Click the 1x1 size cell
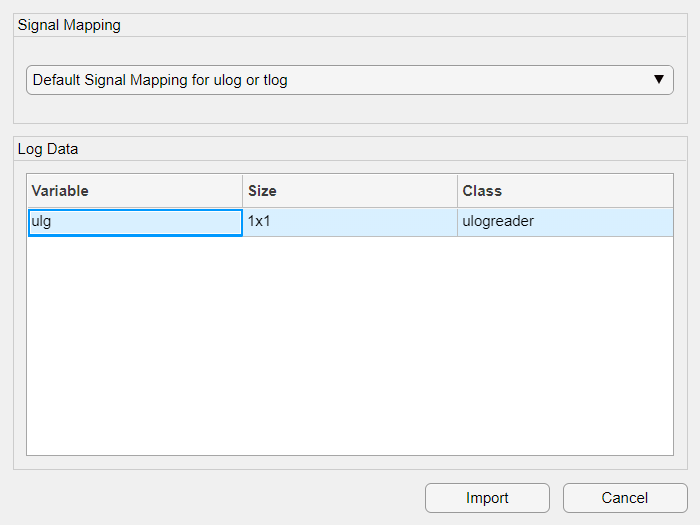The width and height of the screenshot is (700, 525). 349,222
